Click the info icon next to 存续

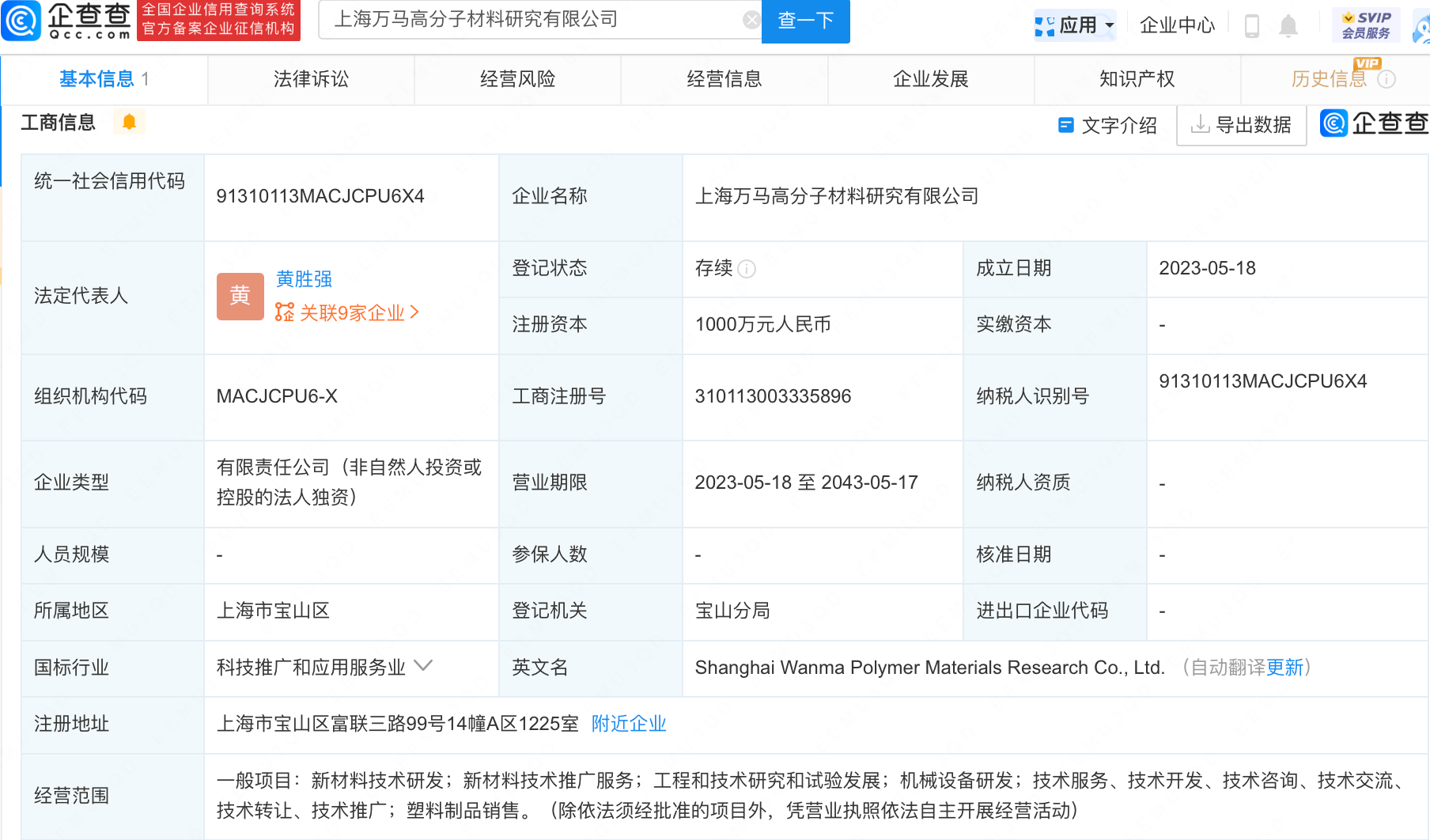tap(747, 269)
